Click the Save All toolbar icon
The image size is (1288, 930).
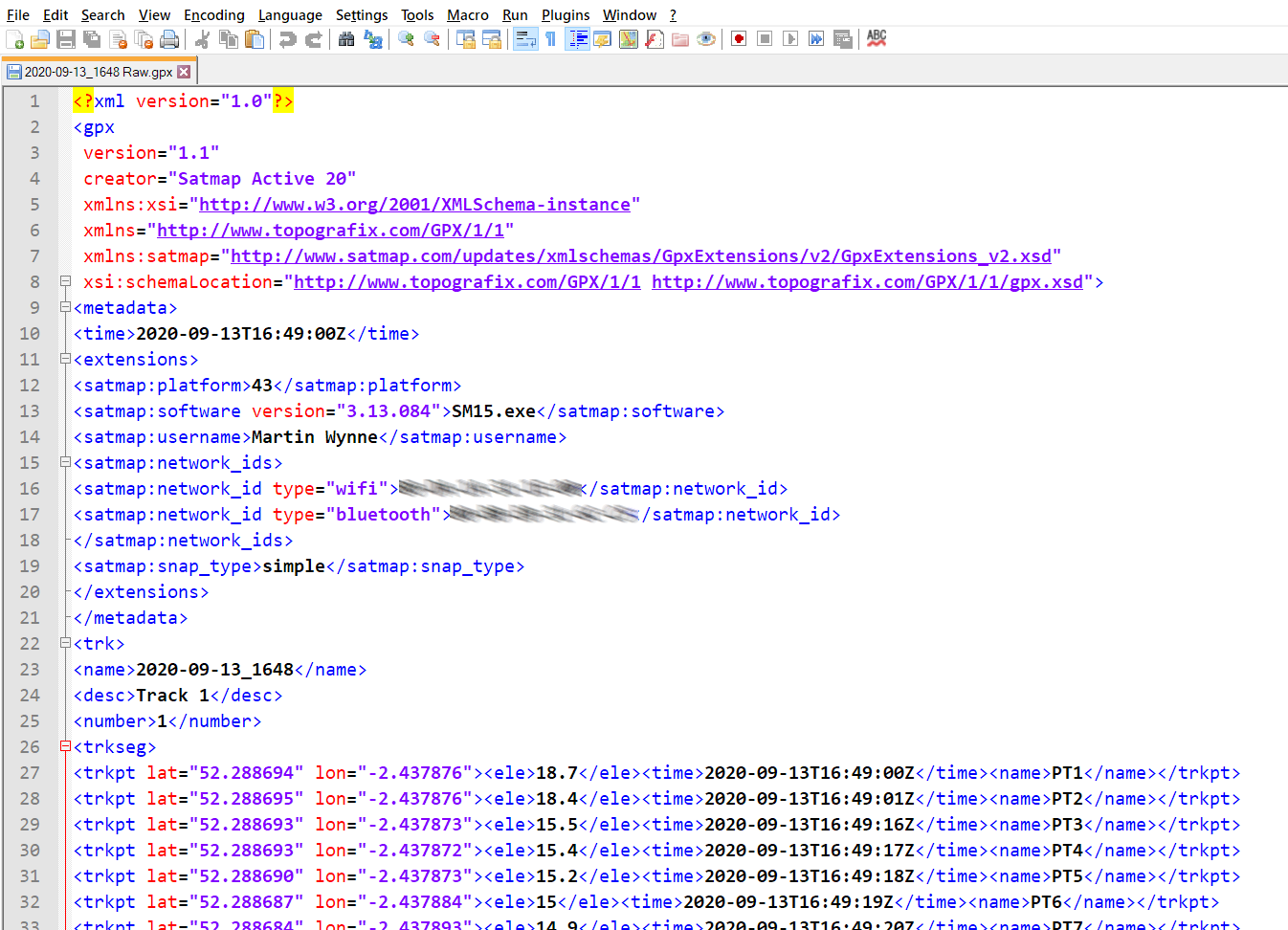(x=92, y=39)
